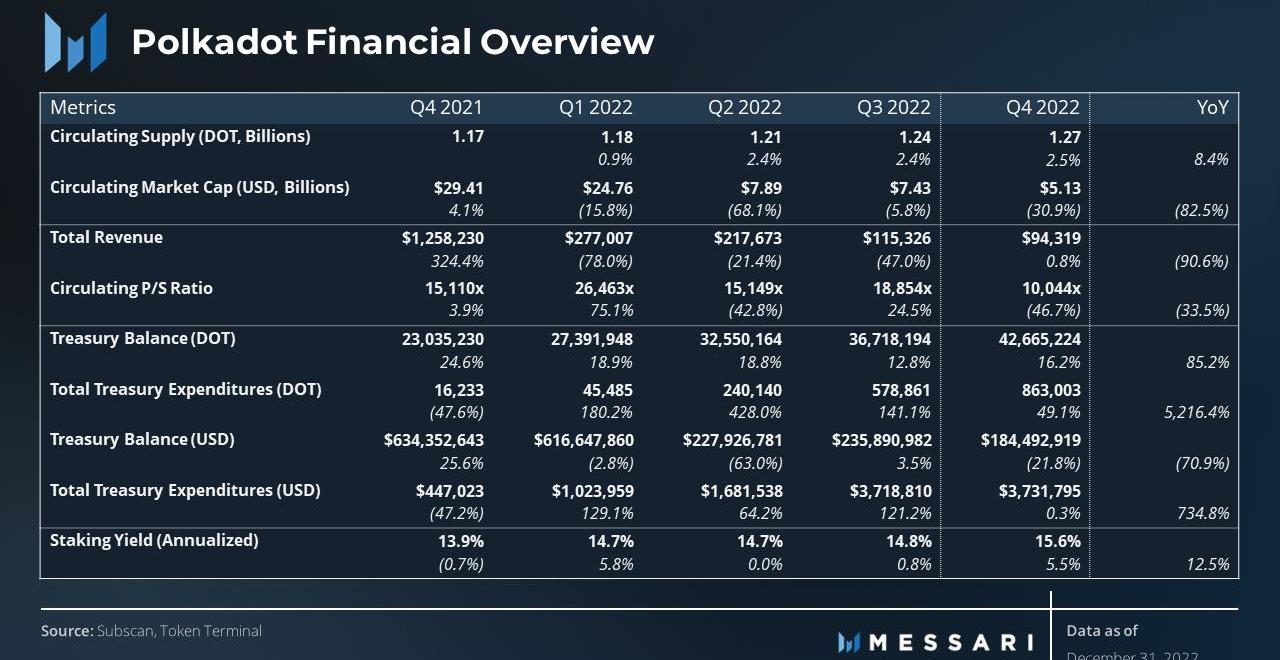Select the Total Revenue row label
Screen dimensions: 1280x660
[x=106, y=237]
